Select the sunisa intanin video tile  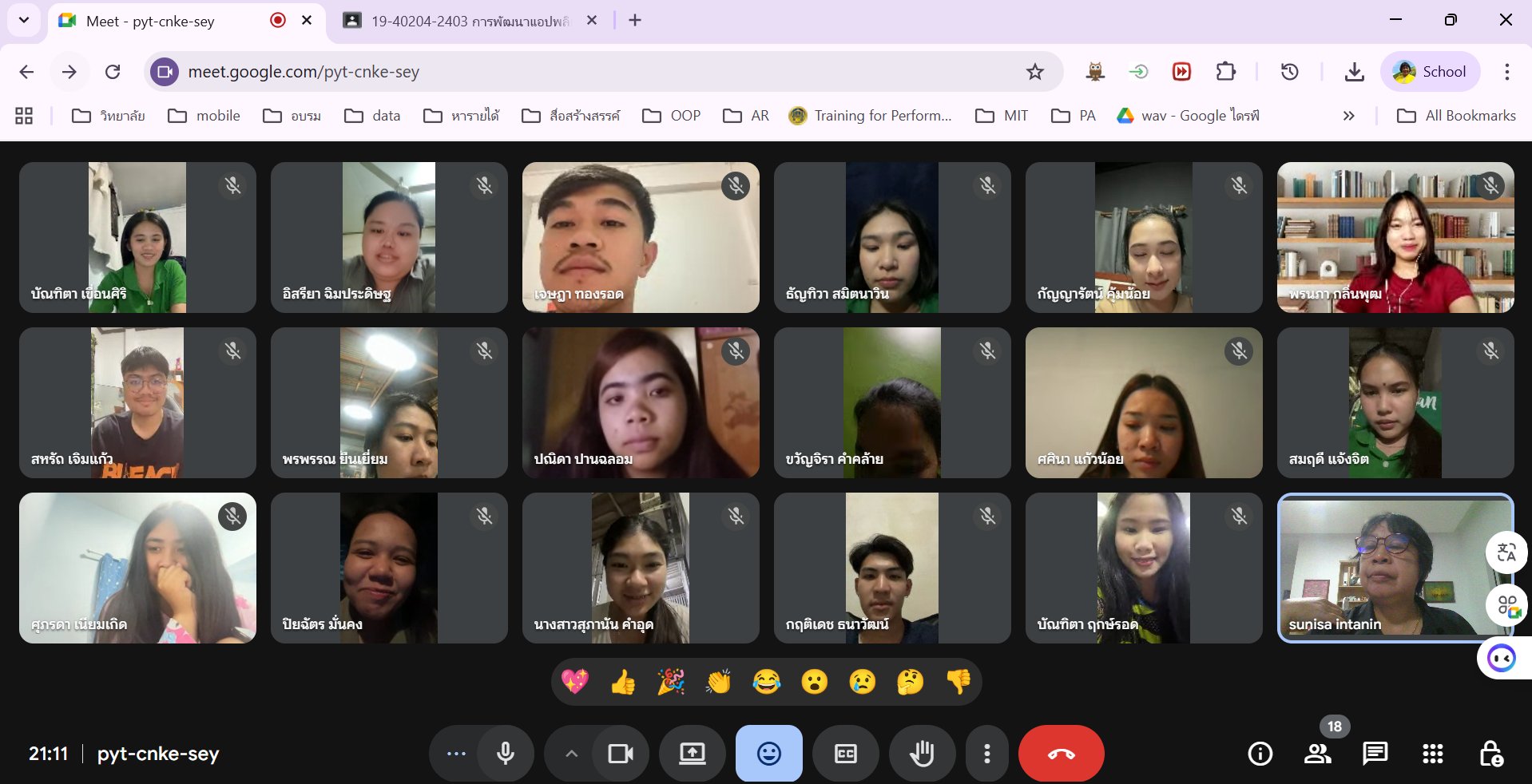point(1395,568)
